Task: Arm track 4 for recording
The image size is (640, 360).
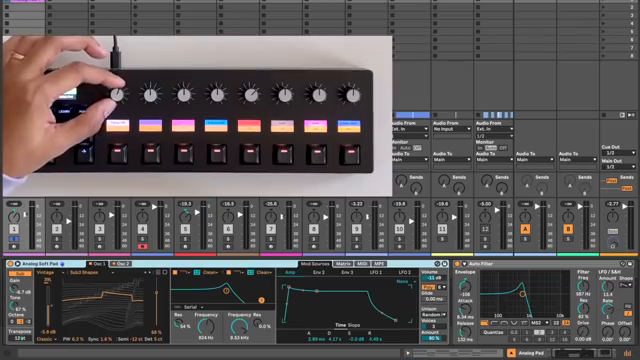Action: [142, 247]
